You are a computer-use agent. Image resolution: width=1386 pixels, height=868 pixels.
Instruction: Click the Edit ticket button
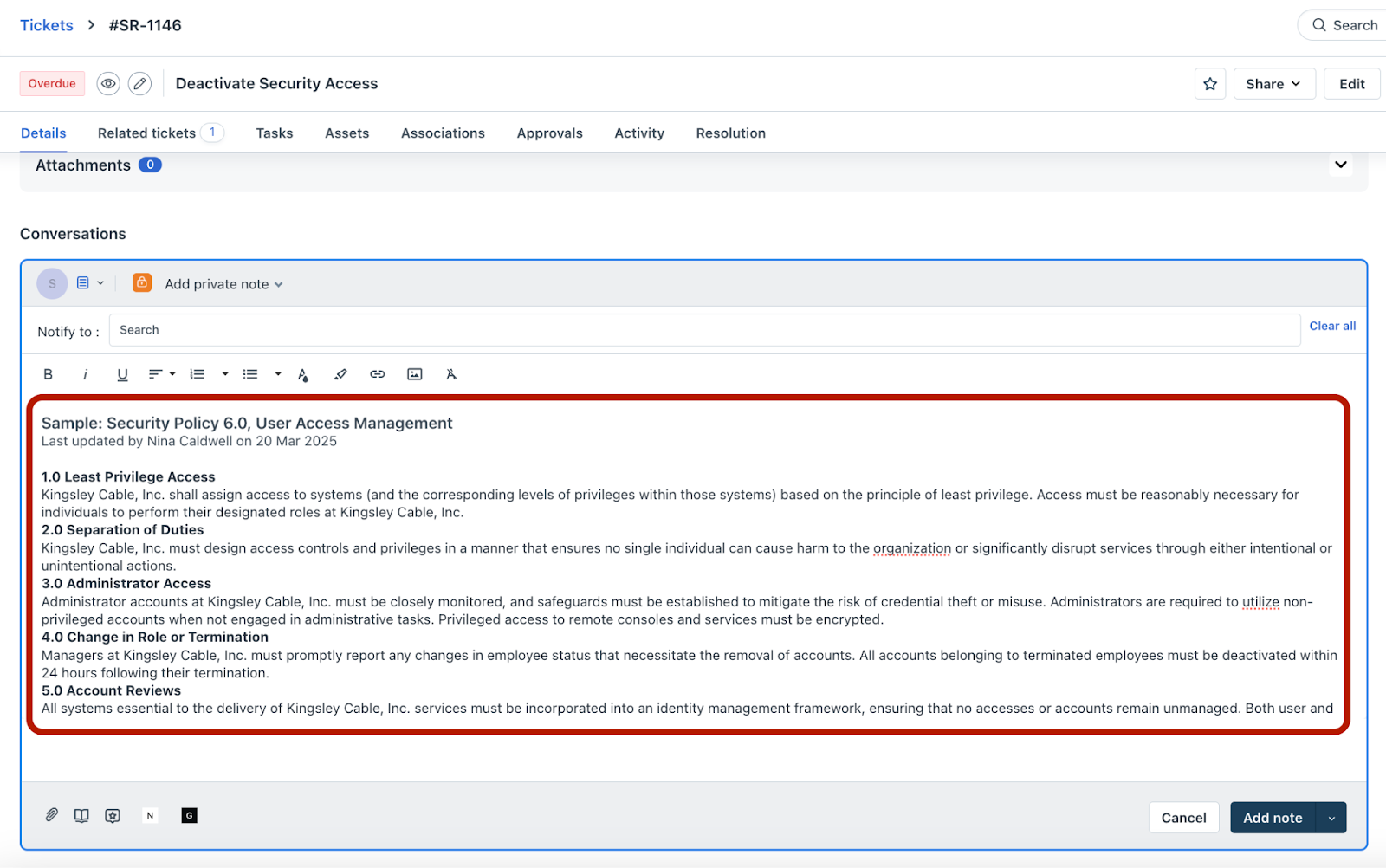(x=1351, y=84)
